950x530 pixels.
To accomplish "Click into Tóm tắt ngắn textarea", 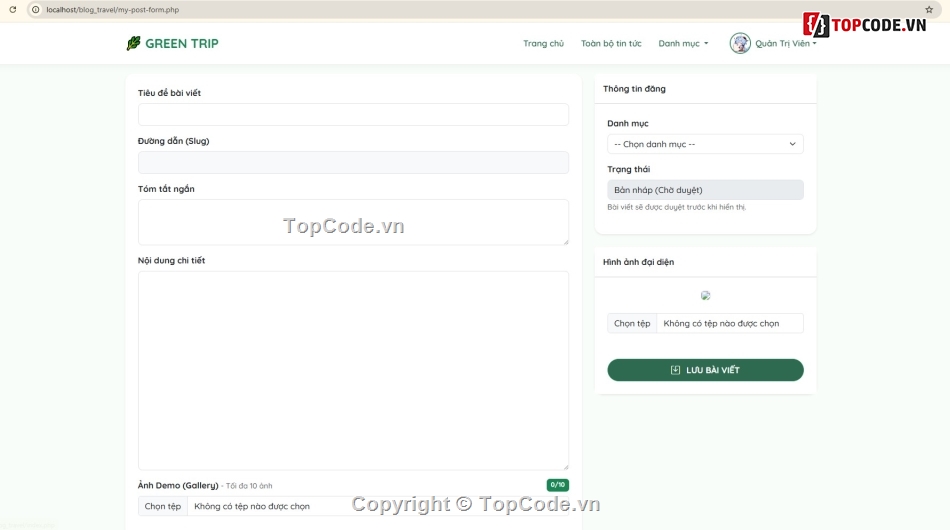I will [353, 222].
